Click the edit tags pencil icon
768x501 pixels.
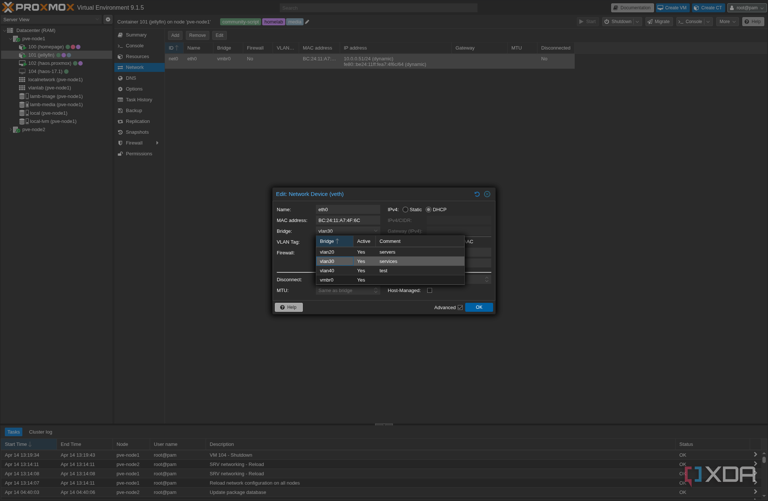pyautogui.click(x=307, y=22)
